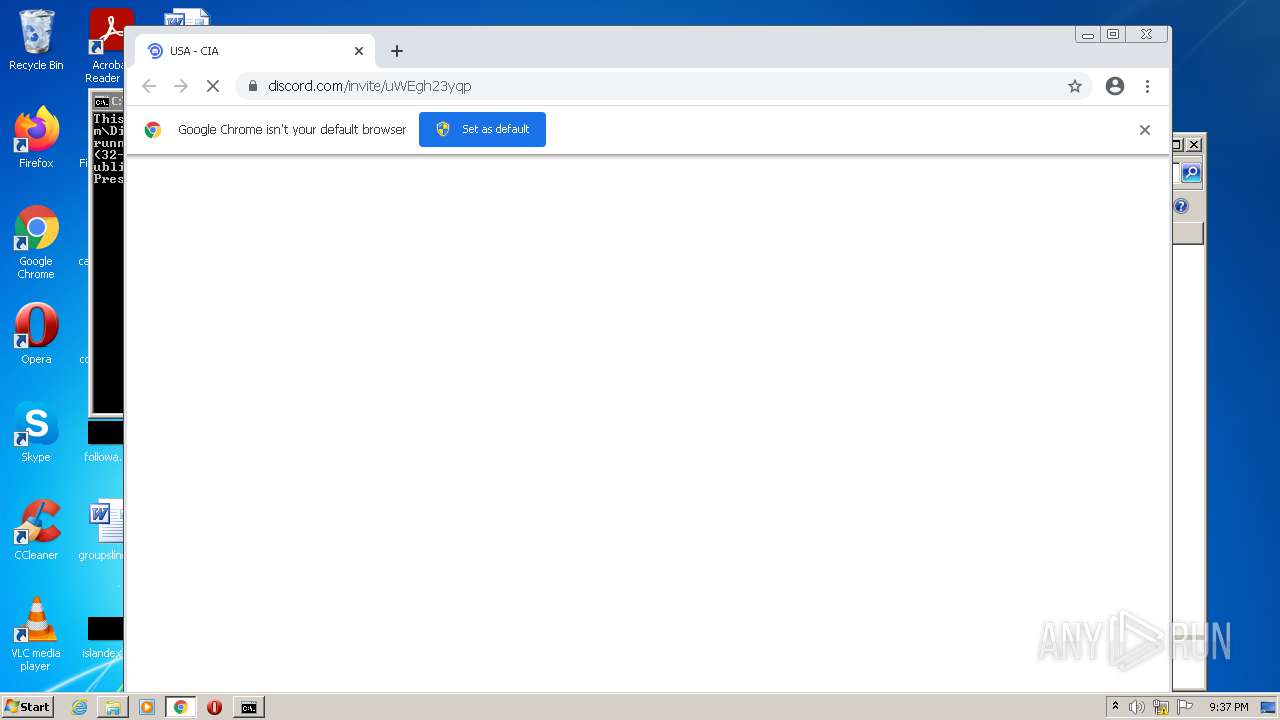
Task: Close the USA - CIA tab
Action: point(359,51)
